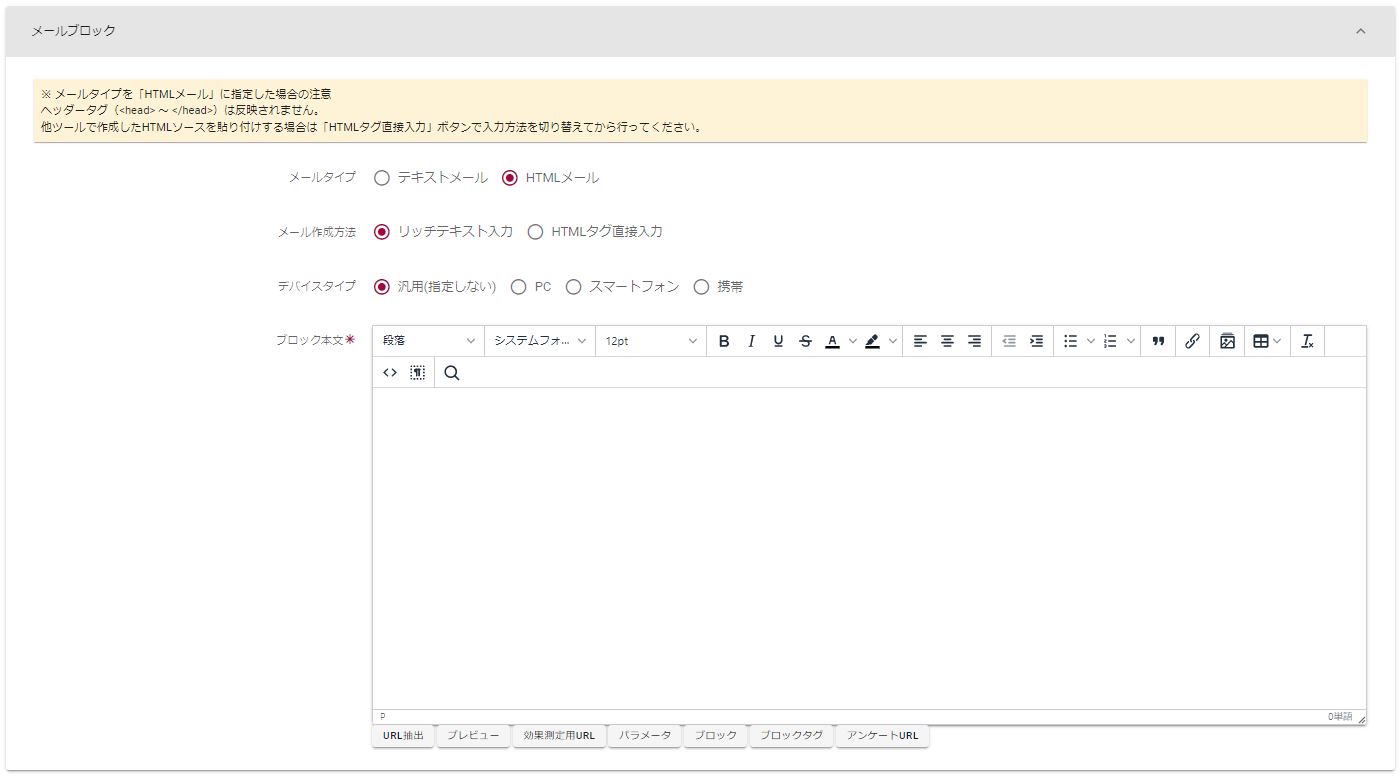Select テキストメール mail type

click(x=382, y=178)
